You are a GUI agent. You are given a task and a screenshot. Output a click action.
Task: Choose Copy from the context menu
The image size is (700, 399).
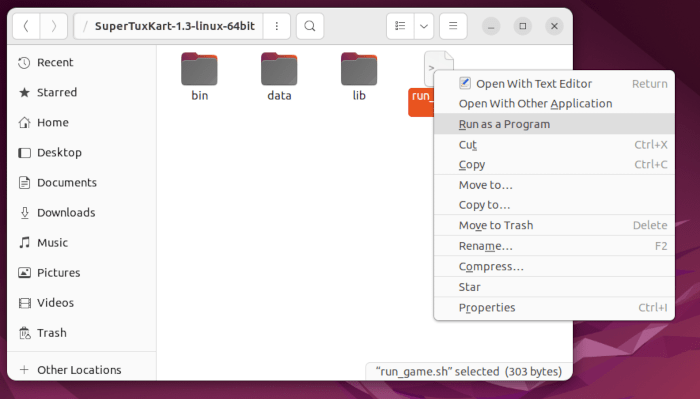[554, 165]
